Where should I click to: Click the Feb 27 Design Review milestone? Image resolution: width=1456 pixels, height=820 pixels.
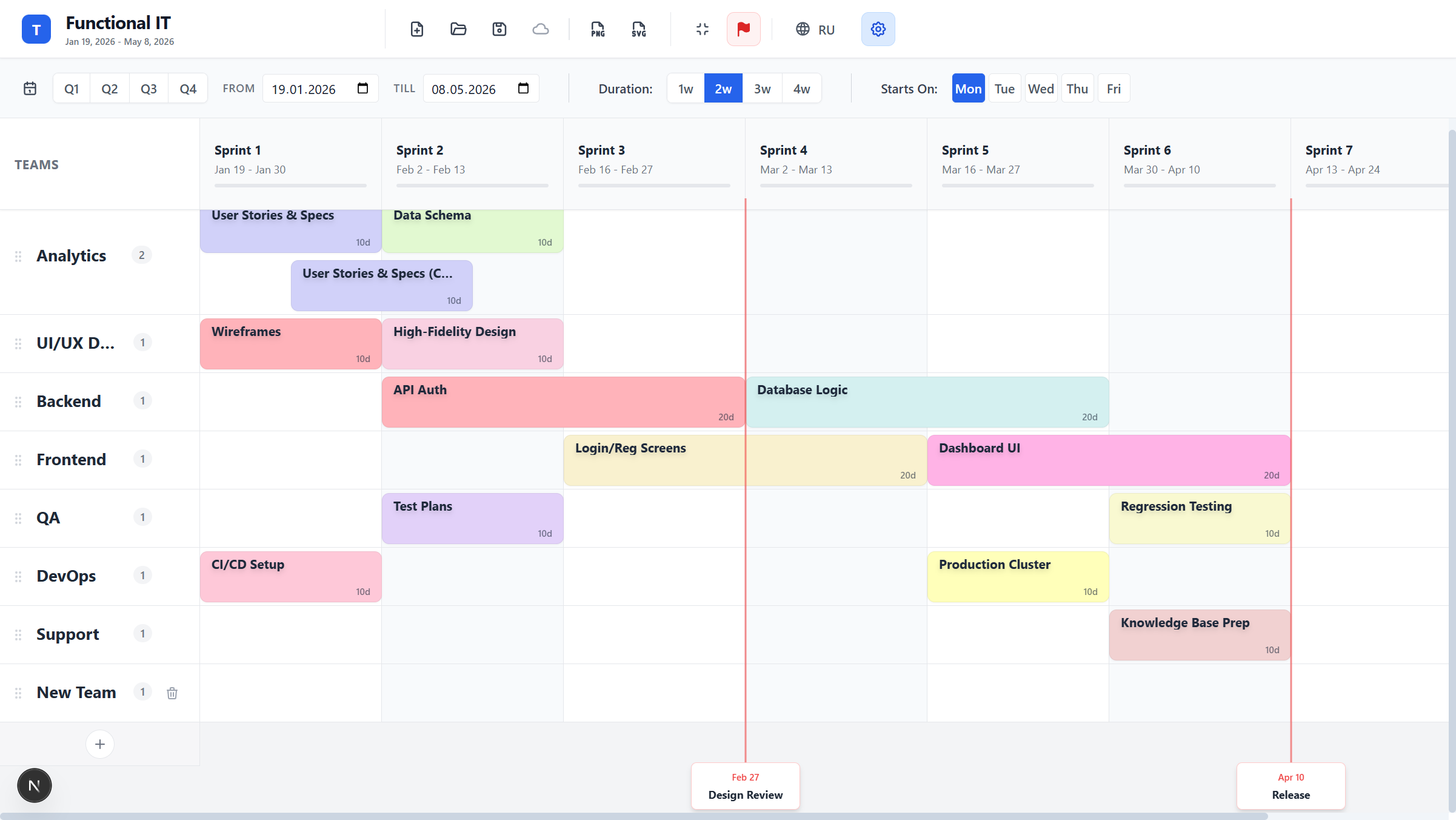tap(746, 786)
